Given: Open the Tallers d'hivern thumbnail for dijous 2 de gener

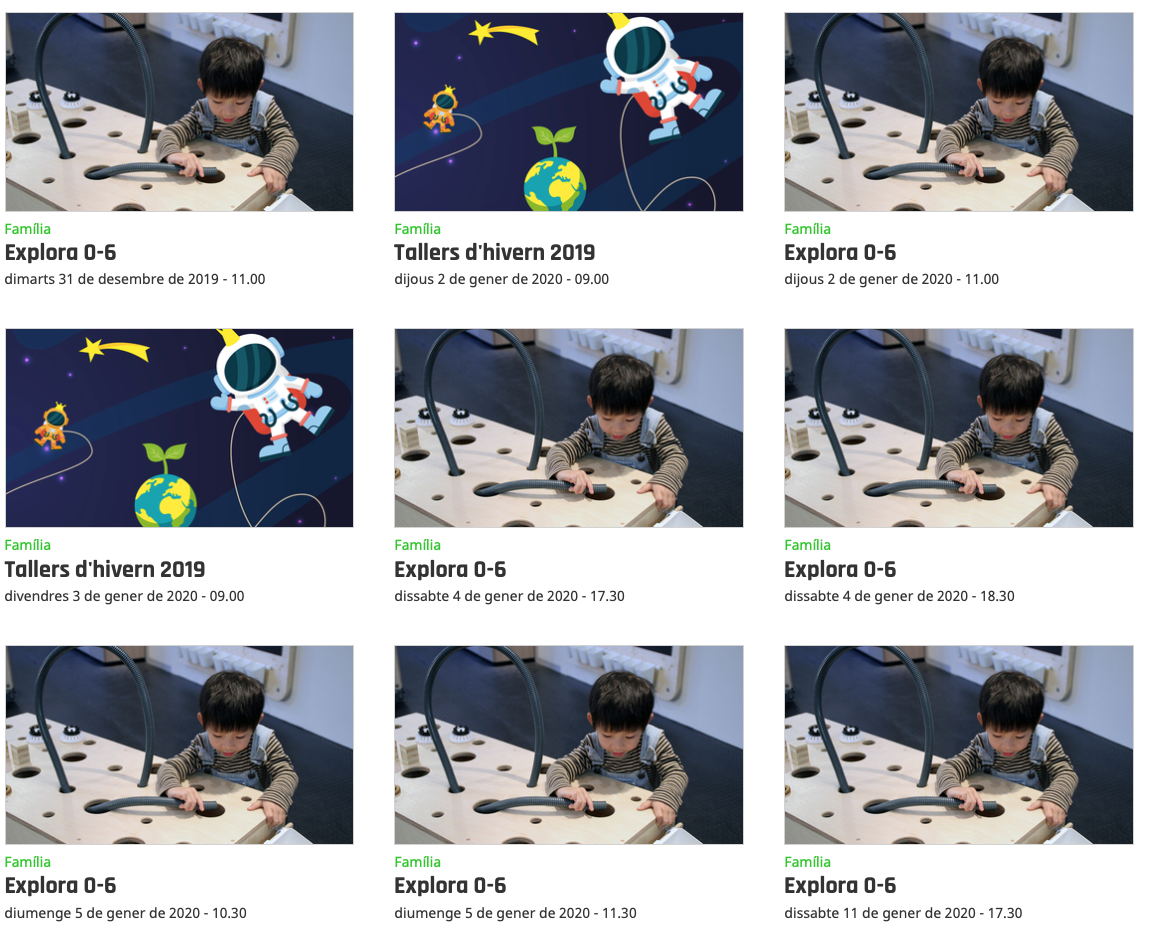Looking at the screenshot, I should point(568,112).
